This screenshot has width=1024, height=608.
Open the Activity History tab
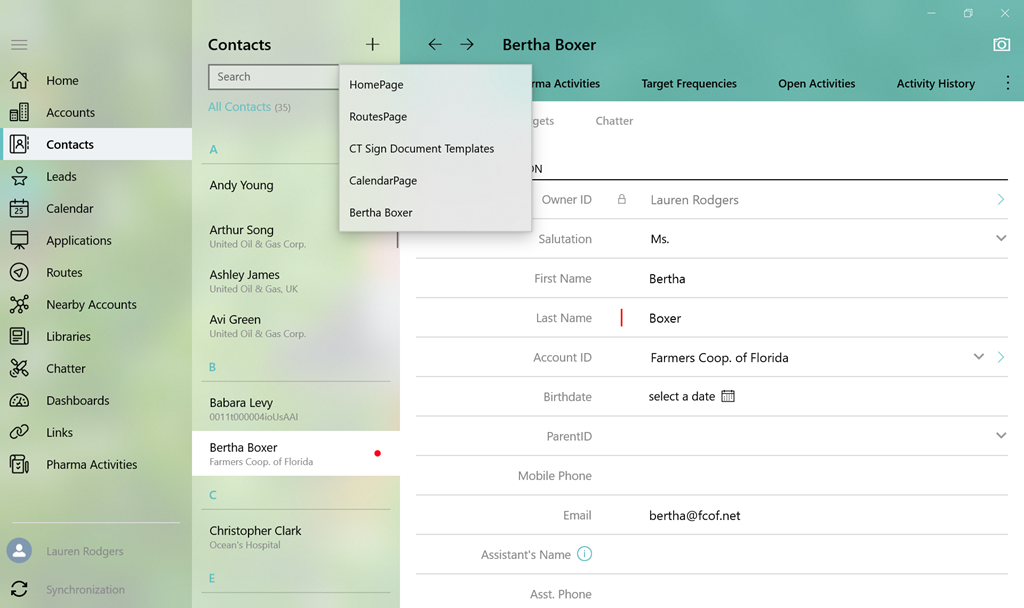pos(935,84)
